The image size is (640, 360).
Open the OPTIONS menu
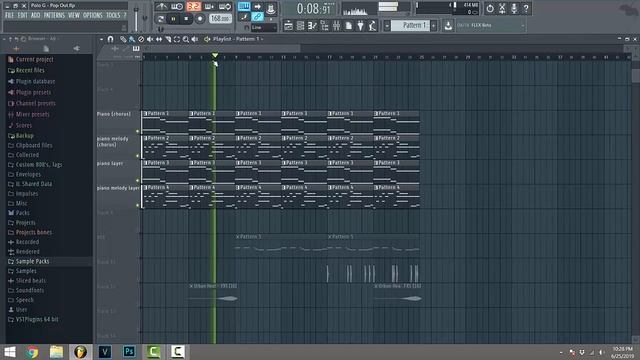[93, 16]
